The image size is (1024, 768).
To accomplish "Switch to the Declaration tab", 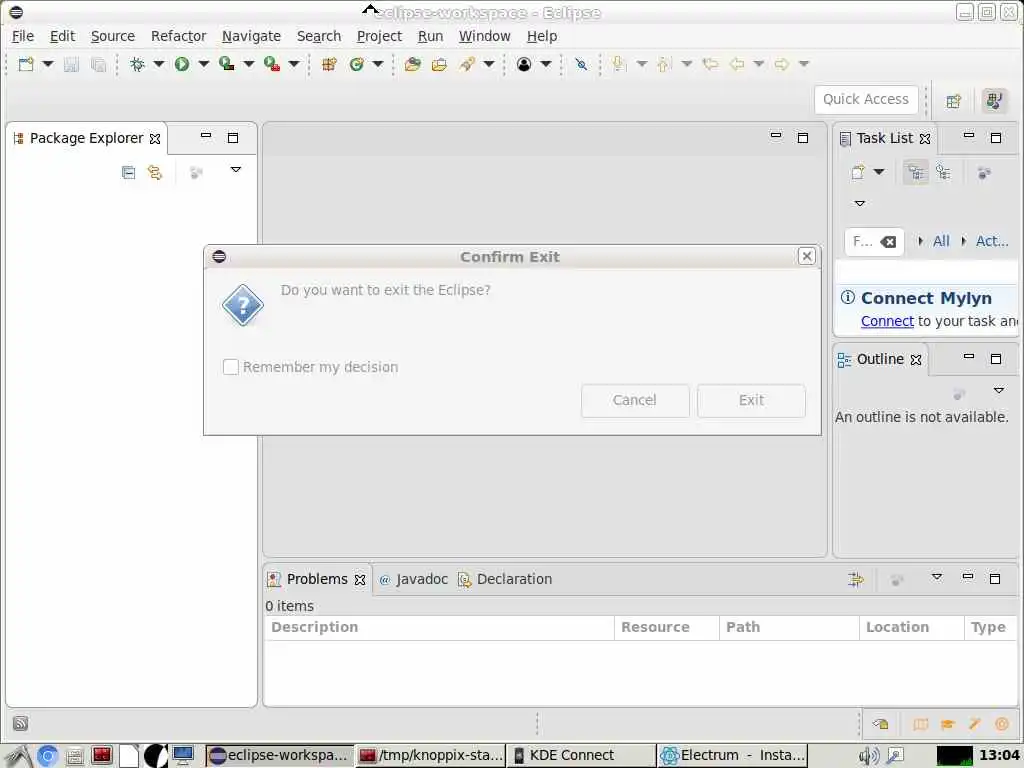I will 505,579.
